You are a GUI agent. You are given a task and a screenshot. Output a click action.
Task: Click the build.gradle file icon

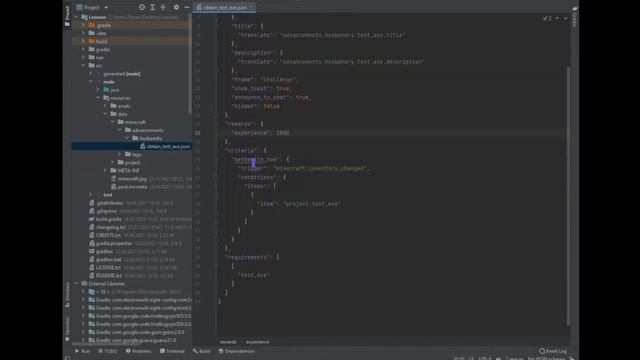92,219
